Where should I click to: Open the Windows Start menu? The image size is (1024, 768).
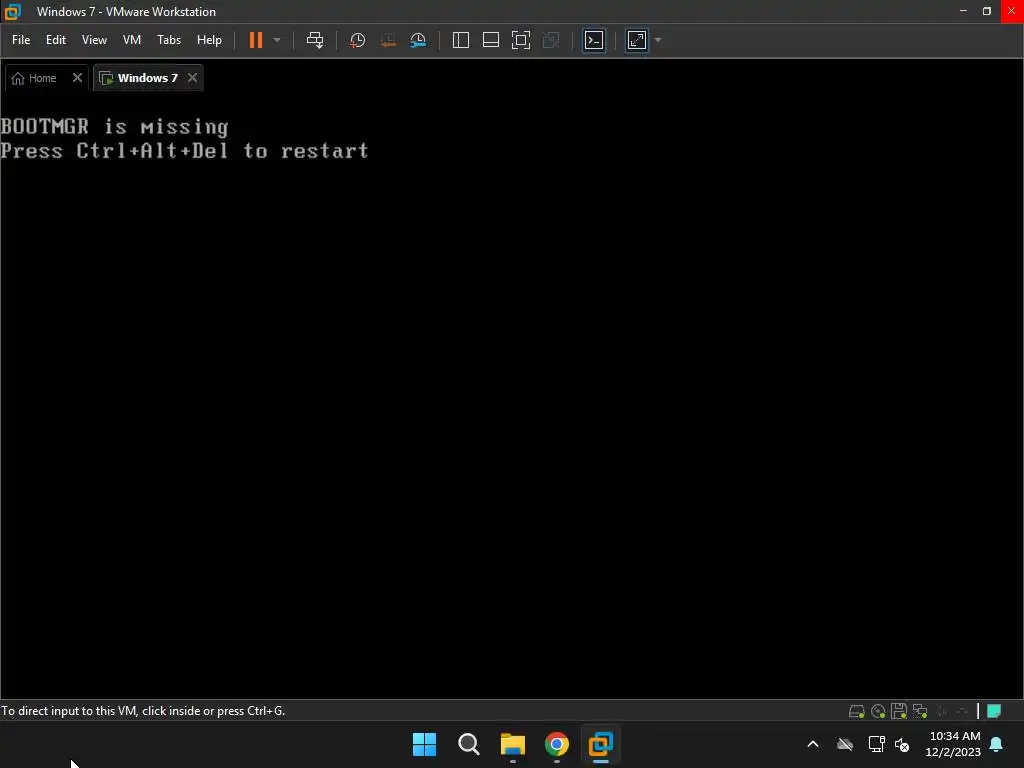pos(424,744)
